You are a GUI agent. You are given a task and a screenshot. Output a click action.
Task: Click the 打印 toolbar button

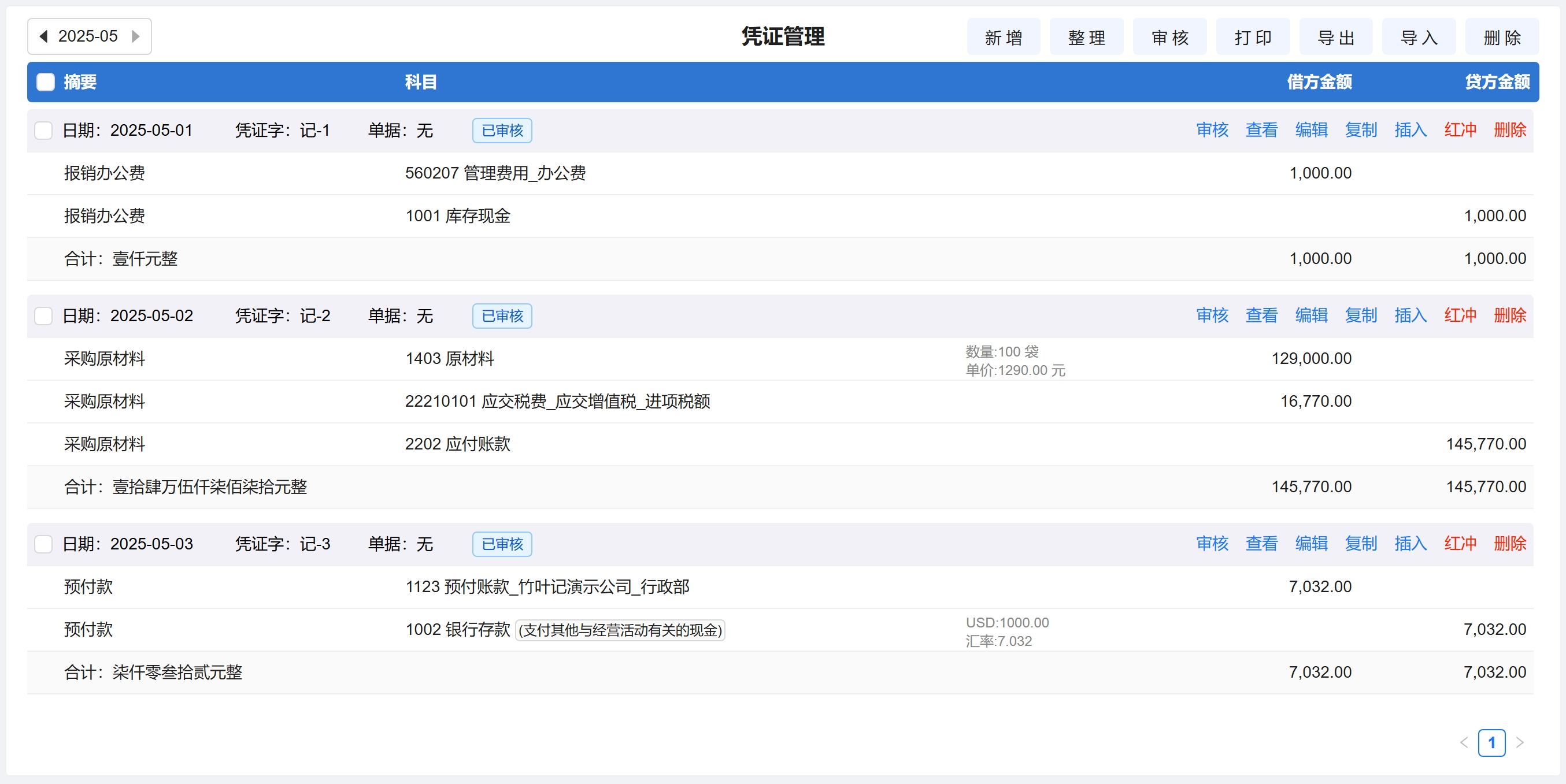coord(1252,38)
